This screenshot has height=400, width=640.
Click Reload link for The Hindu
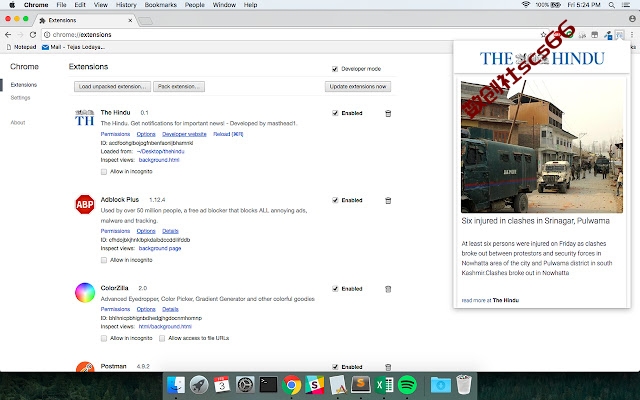click(228, 134)
